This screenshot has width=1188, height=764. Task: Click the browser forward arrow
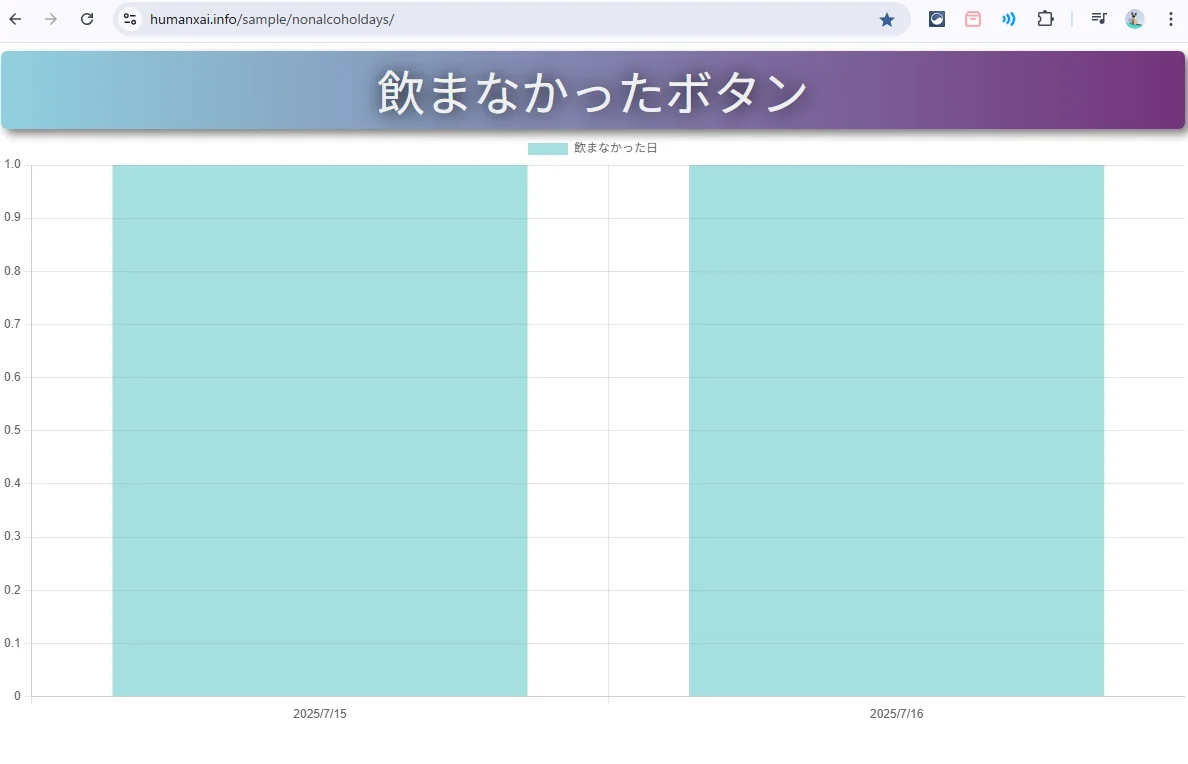51,19
